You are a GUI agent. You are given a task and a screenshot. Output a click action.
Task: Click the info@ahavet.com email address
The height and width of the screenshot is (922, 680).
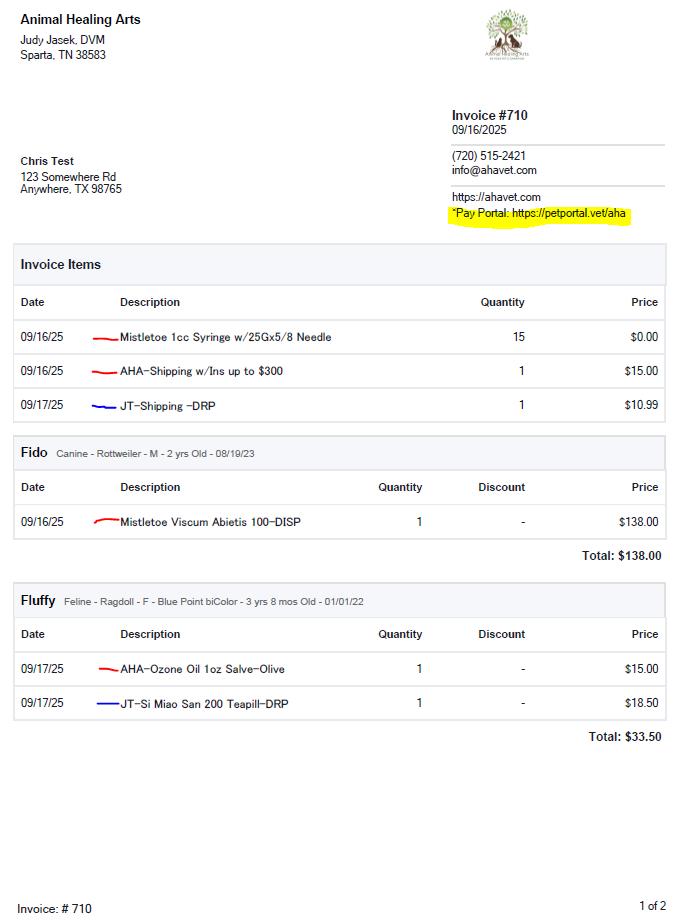[494, 170]
